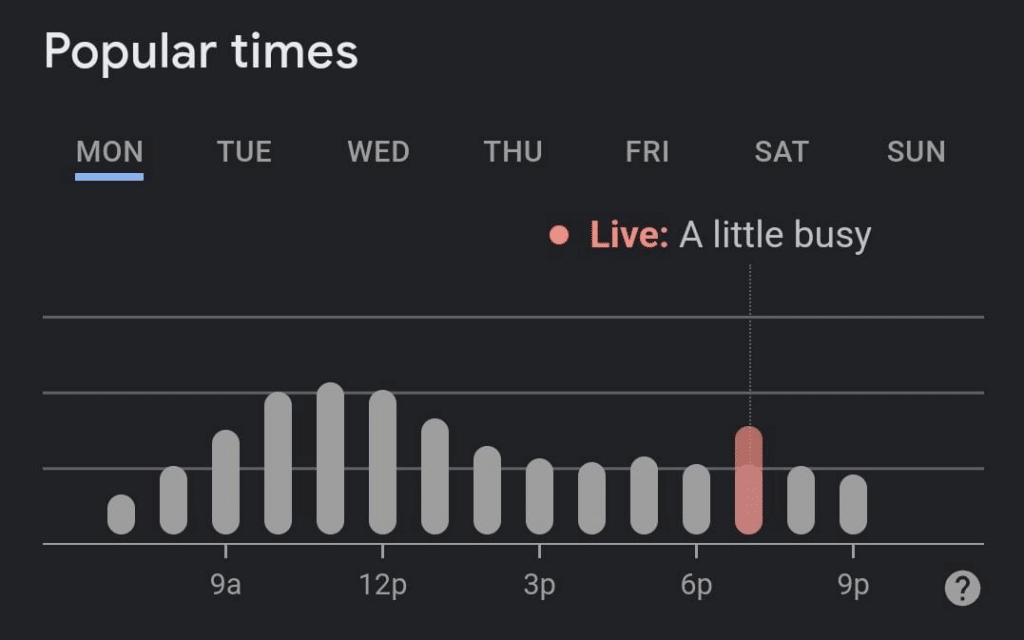Screen dimensions: 1024x640
Task: View SUN popular times
Action: 916,152
